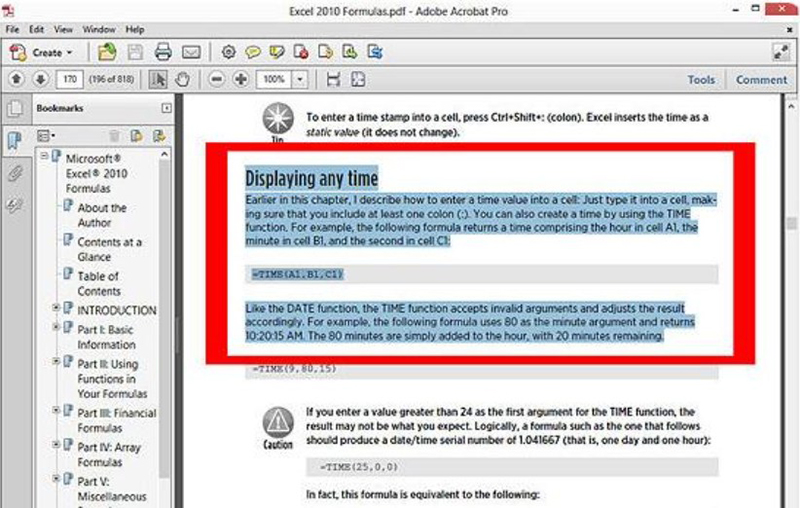The image size is (800, 508).
Task: Zoom in with the plus button
Action: (241, 79)
